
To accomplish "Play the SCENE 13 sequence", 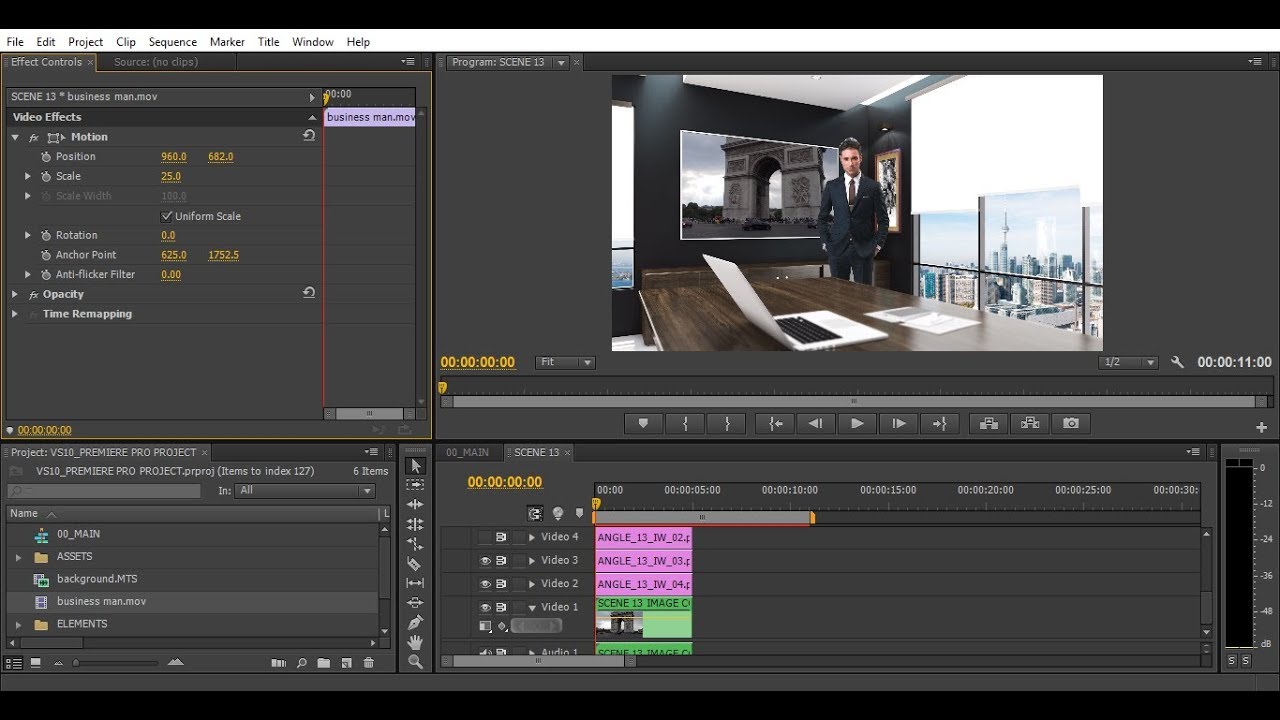I will coord(857,424).
